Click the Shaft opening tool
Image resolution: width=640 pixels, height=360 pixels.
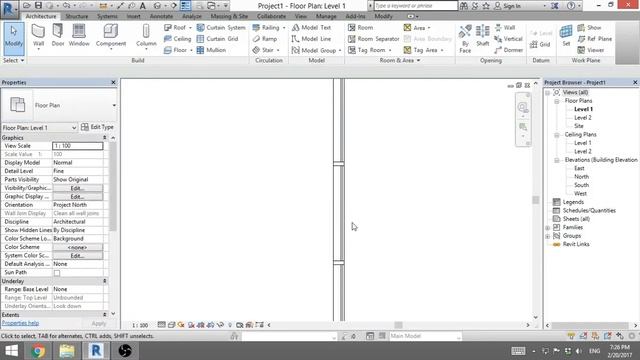click(x=482, y=36)
